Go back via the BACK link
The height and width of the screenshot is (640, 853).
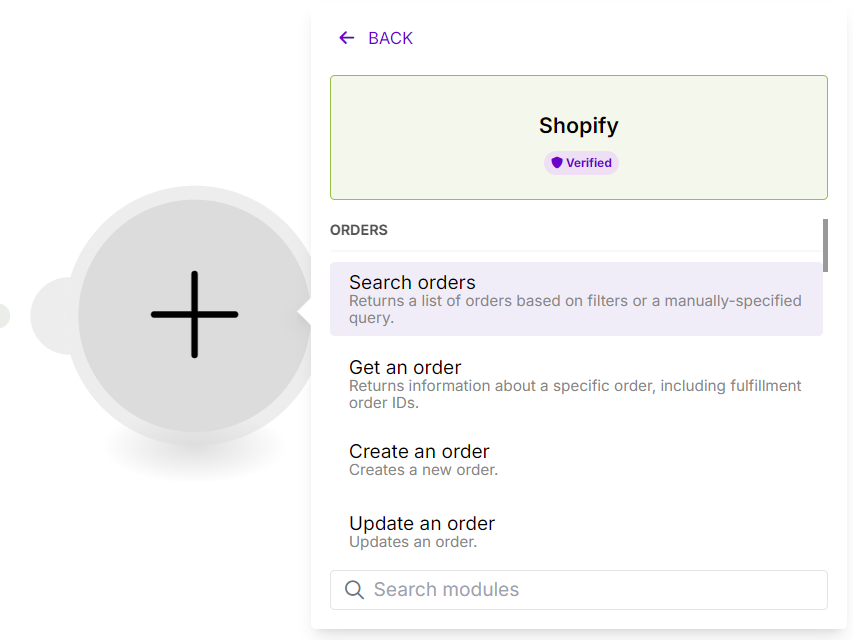tap(390, 38)
